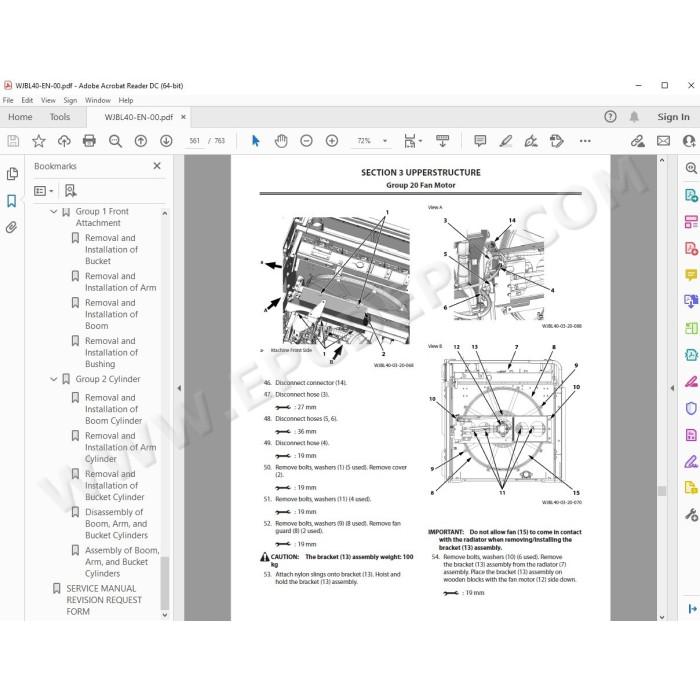Expand right tools pane arrow
700x700 pixels.
(672, 388)
